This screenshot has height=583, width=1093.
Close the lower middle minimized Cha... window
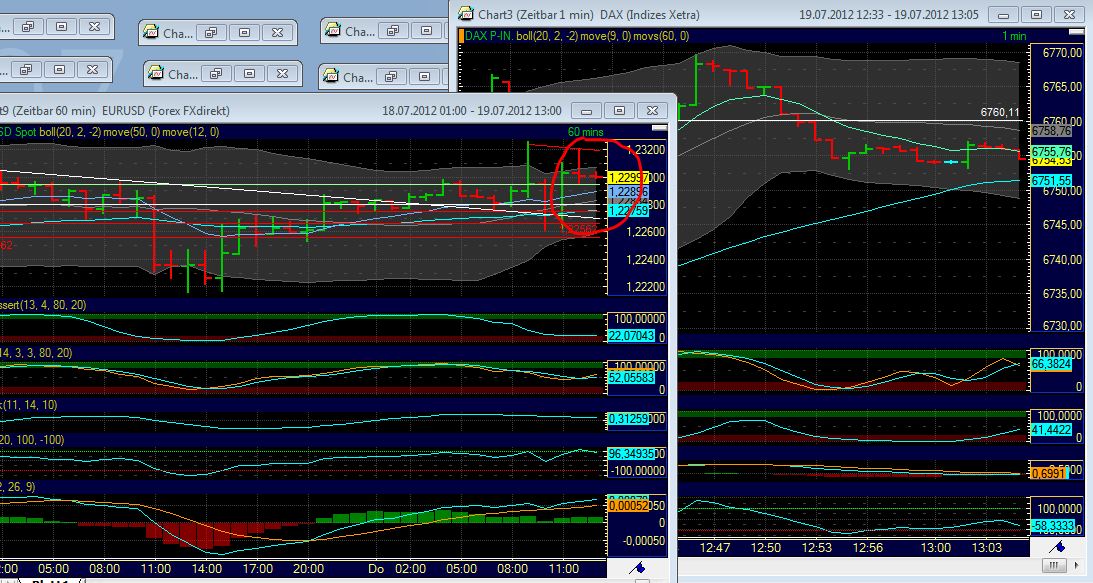pyautogui.click(x=282, y=73)
